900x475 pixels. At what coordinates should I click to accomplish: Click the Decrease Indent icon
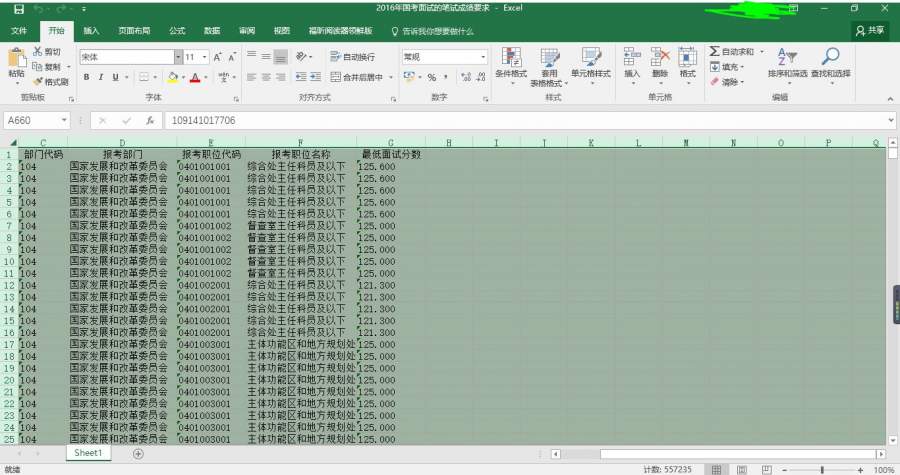(301, 76)
